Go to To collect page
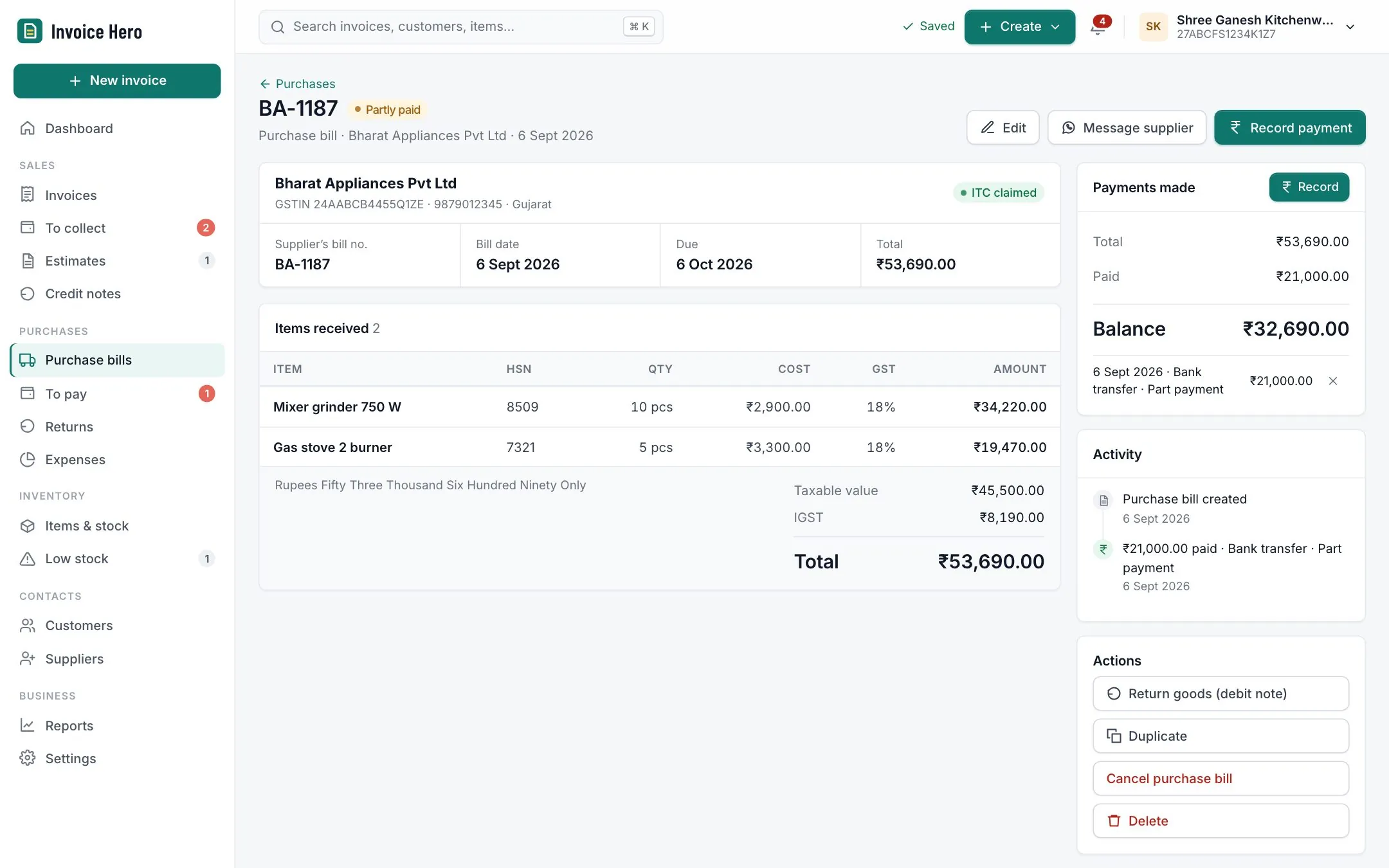 coord(117,228)
